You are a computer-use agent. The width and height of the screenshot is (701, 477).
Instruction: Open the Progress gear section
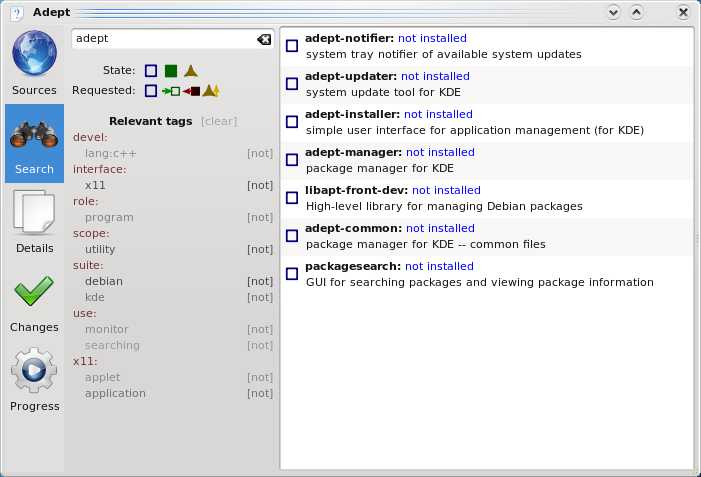(x=34, y=380)
